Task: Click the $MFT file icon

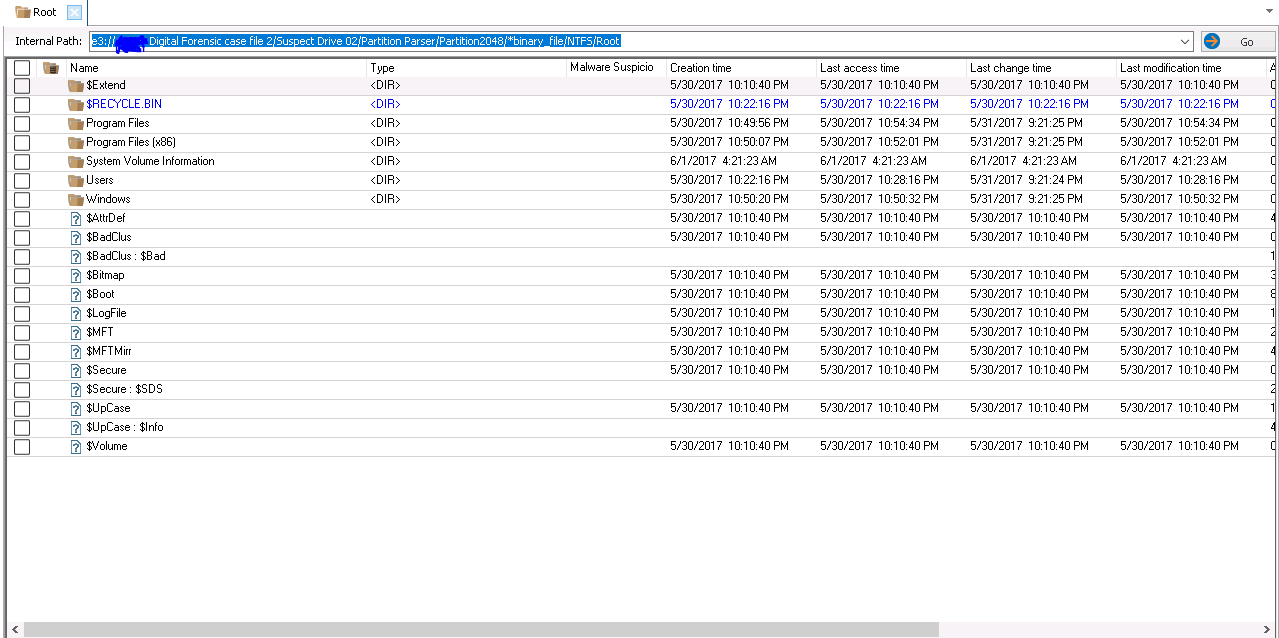Action: (x=76, y=333)
